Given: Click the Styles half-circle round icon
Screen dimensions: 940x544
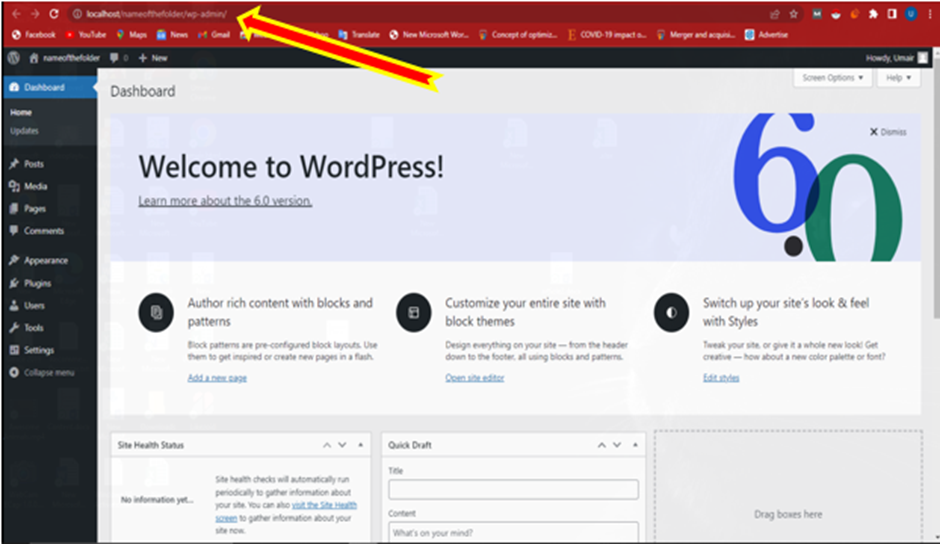Looking at the screenshot, I should (671, 312).
